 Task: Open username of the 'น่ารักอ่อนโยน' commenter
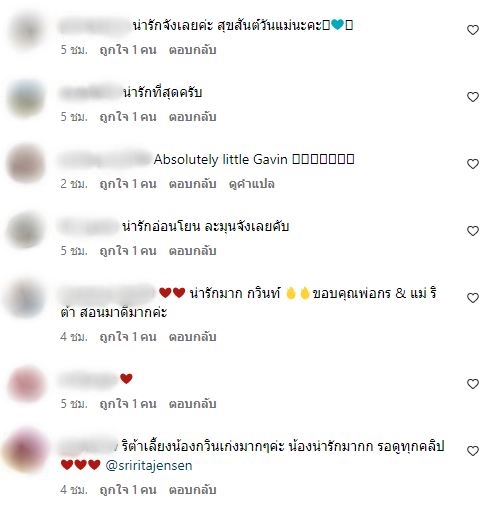pos(89,227)
